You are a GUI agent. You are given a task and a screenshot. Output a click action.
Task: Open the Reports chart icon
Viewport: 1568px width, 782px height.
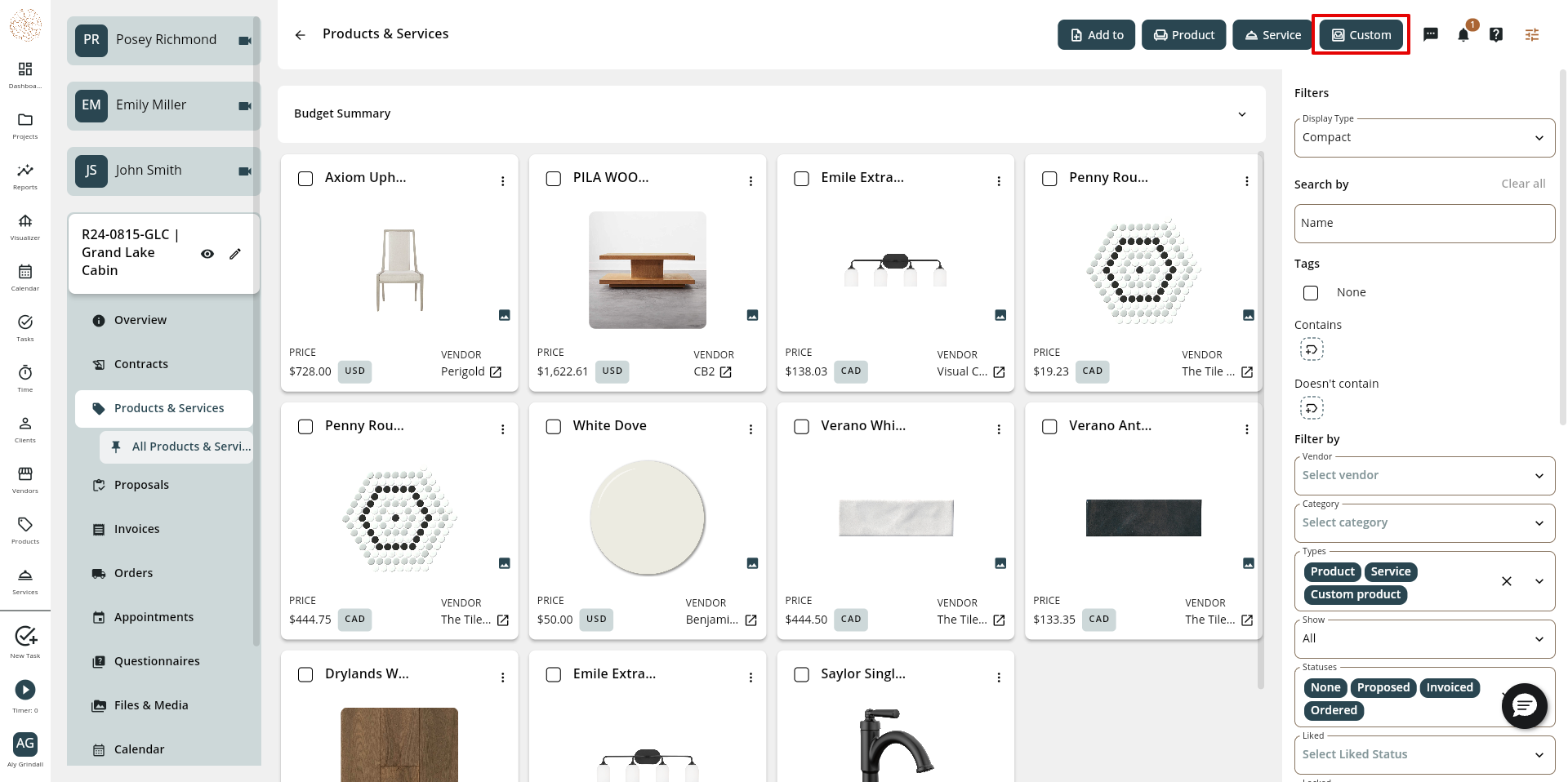pyautogui.click(x=25, y=171)
